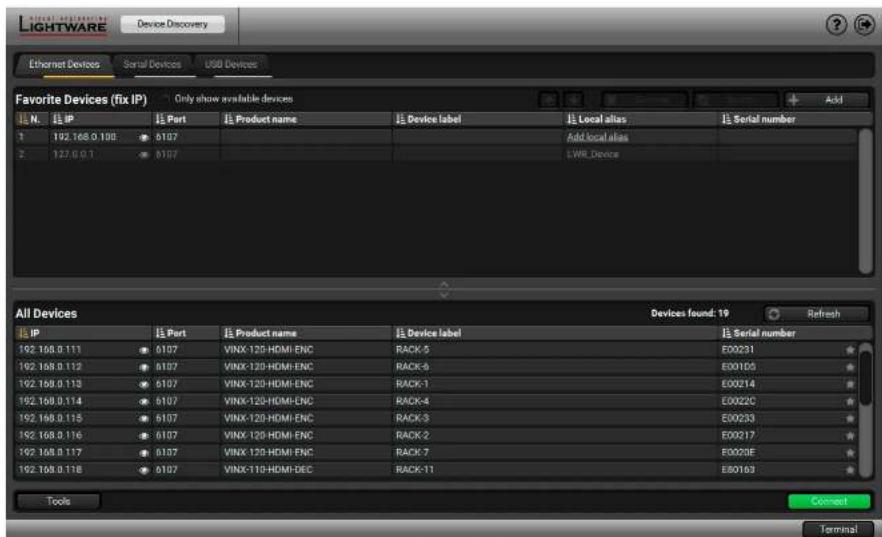The width and height of the screenshot is (882, 537).
Task: Open the Tools menu button
Action: pyautogui.click(x=58, y=501)
